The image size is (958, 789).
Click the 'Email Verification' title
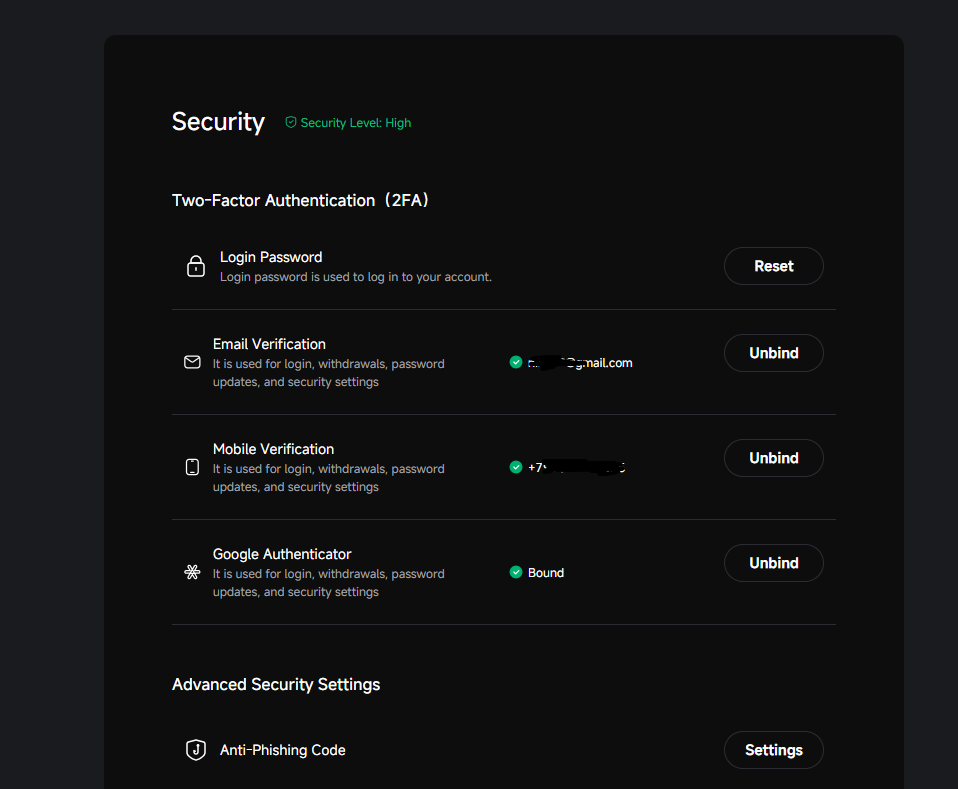[x=269, y=344]
